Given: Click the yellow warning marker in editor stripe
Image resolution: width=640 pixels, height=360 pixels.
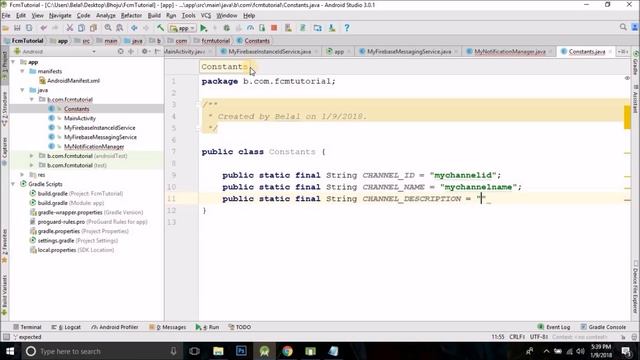Looking at the screenshot, I should coord(627,117).
